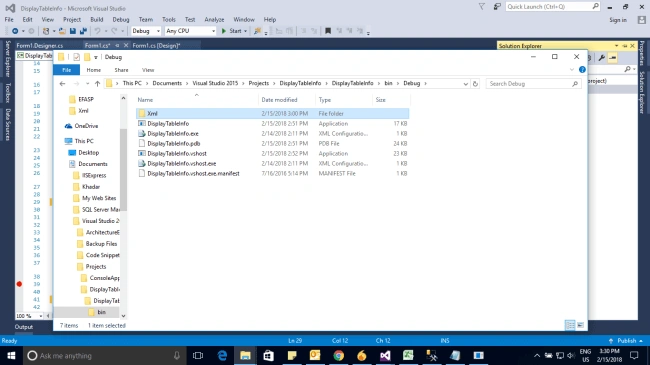Click the bin segment in the address path
This screenshot has height=365, width=650.
coord(388,83)
